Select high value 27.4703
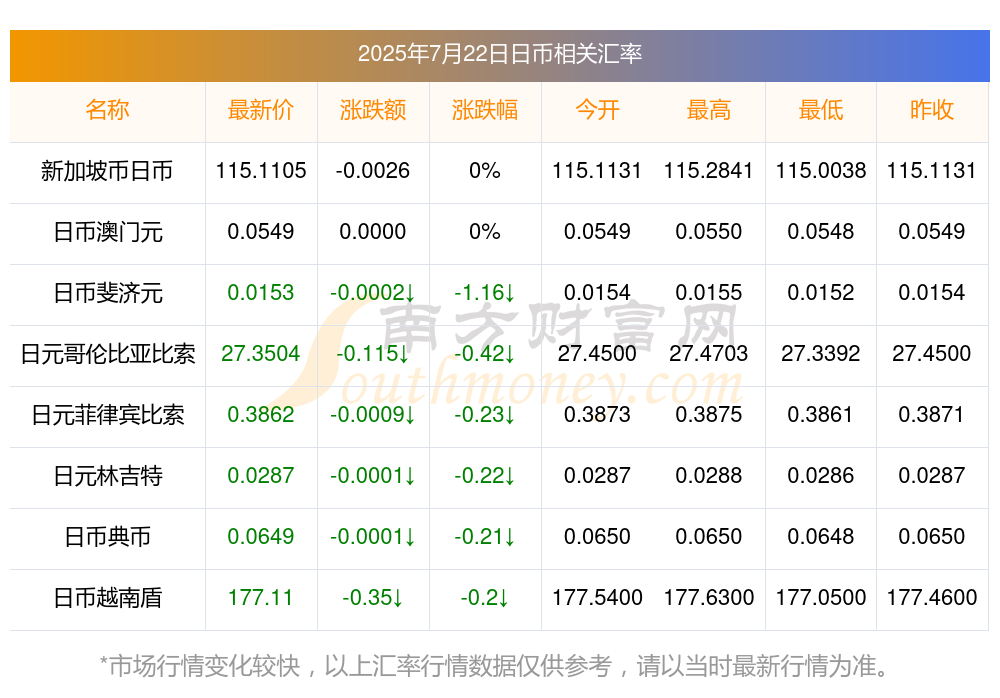This screenshot has height=698, width=1000. click(x=709, y=353)
